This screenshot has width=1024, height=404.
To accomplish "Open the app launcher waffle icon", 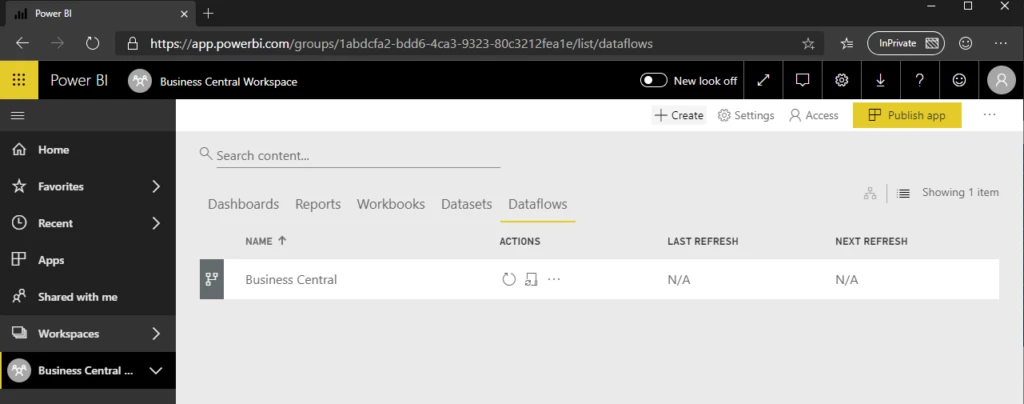I will (19, 80).
